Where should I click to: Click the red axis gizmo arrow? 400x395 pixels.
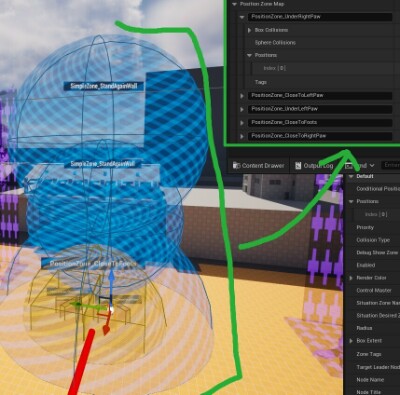106,325
